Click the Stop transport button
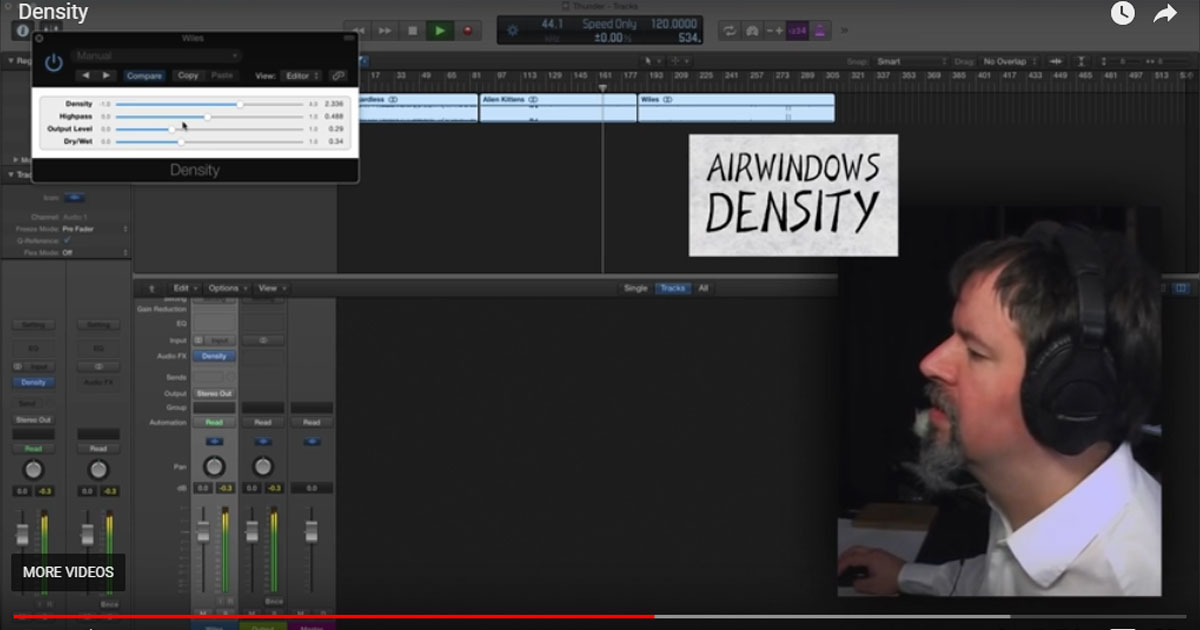Screen dimensions: 1200x630 pos(412,30)
